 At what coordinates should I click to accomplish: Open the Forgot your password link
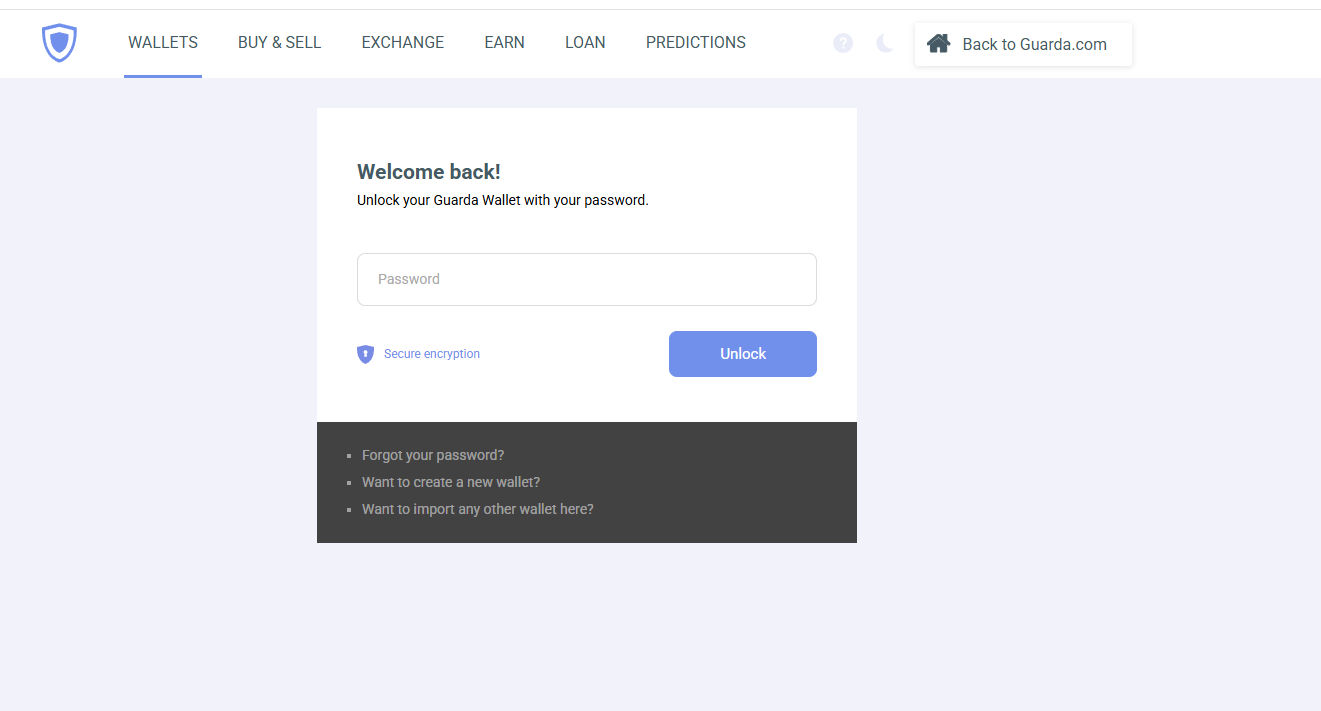click(433, 455)
